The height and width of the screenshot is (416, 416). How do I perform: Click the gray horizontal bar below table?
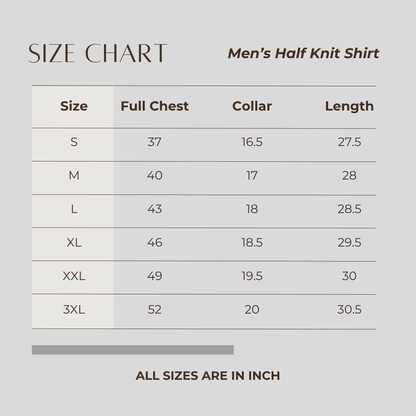[133, 350]
